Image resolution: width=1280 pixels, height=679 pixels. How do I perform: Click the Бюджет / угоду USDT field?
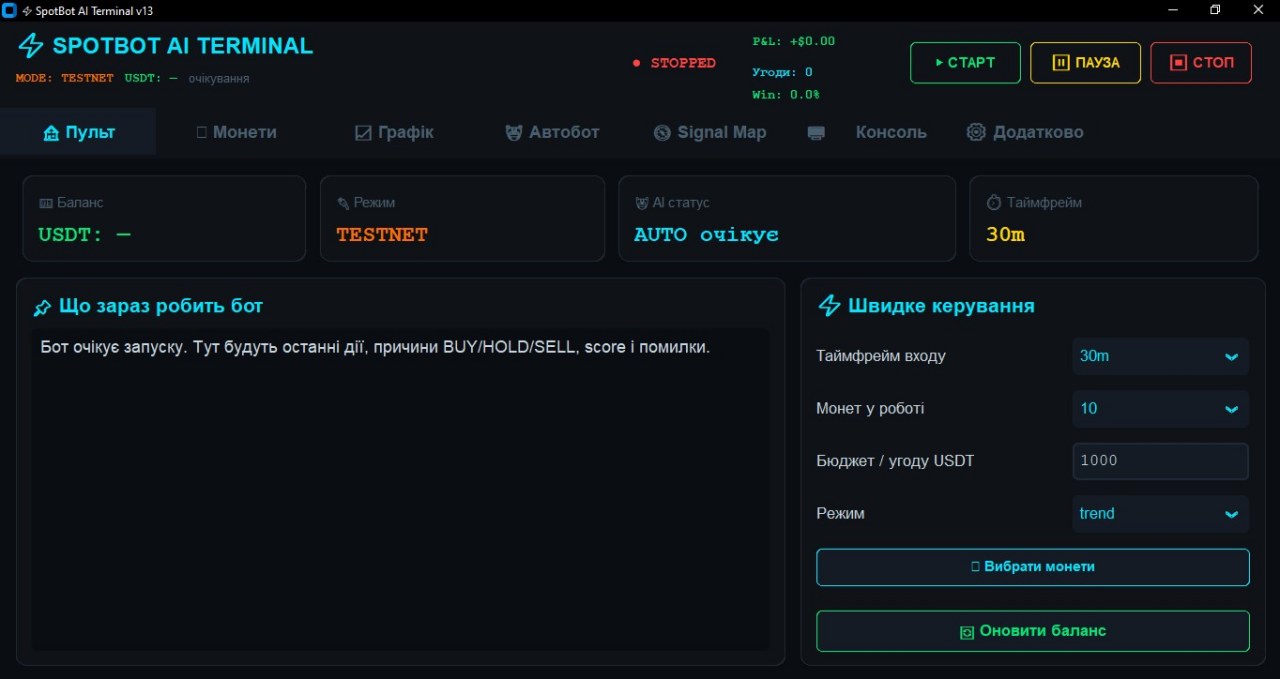[1160, 461]
